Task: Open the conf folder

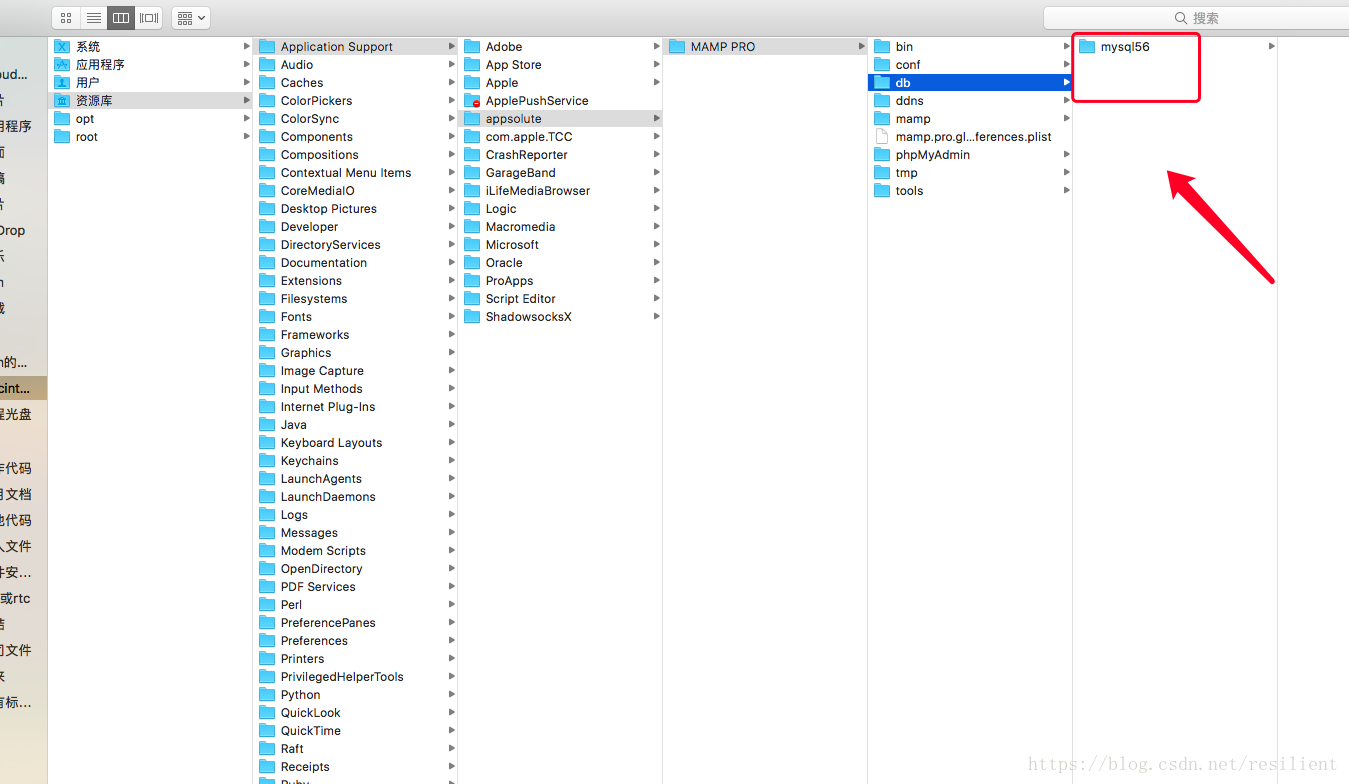Action: click(970, 65)
